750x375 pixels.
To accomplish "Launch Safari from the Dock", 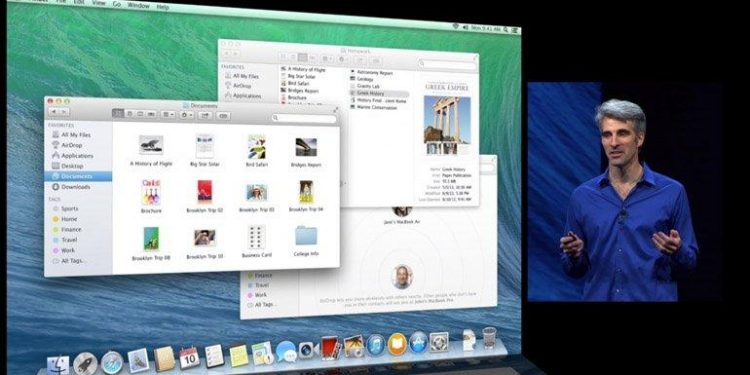I will 112,363.
